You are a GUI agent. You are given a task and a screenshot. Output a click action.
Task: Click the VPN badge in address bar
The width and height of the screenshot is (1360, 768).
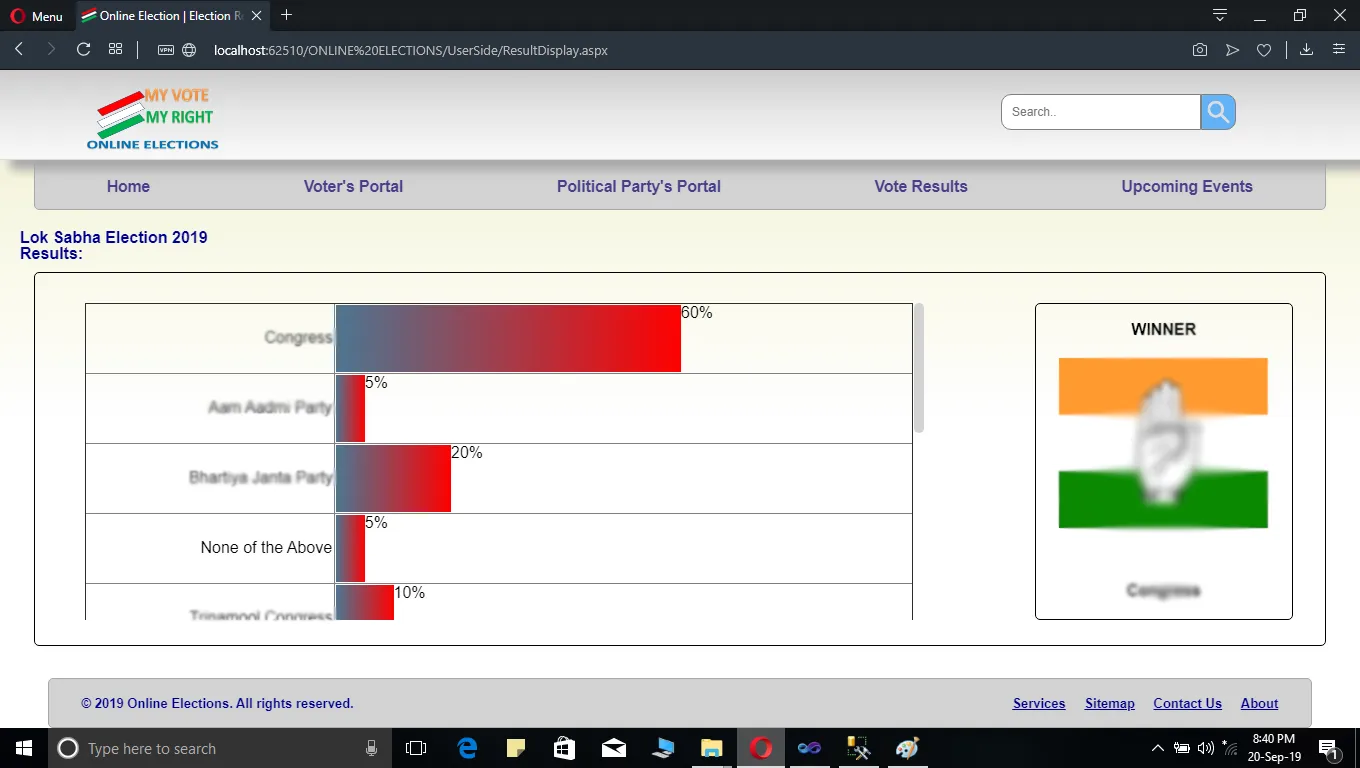click(x=166, y=50)
